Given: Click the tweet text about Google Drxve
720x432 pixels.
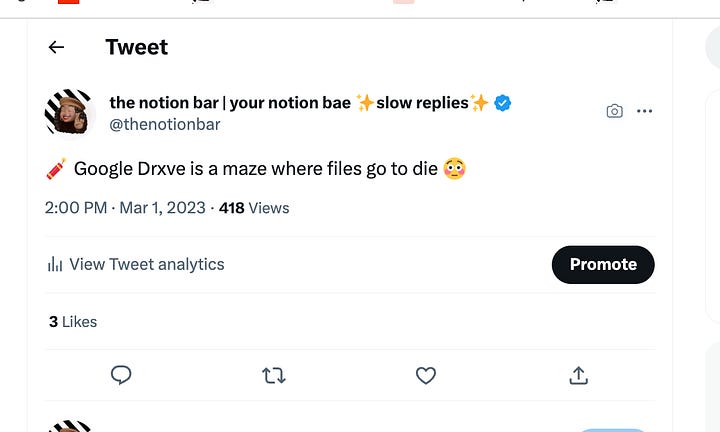Looking at the screenshot, I should (x=256, y=169).
